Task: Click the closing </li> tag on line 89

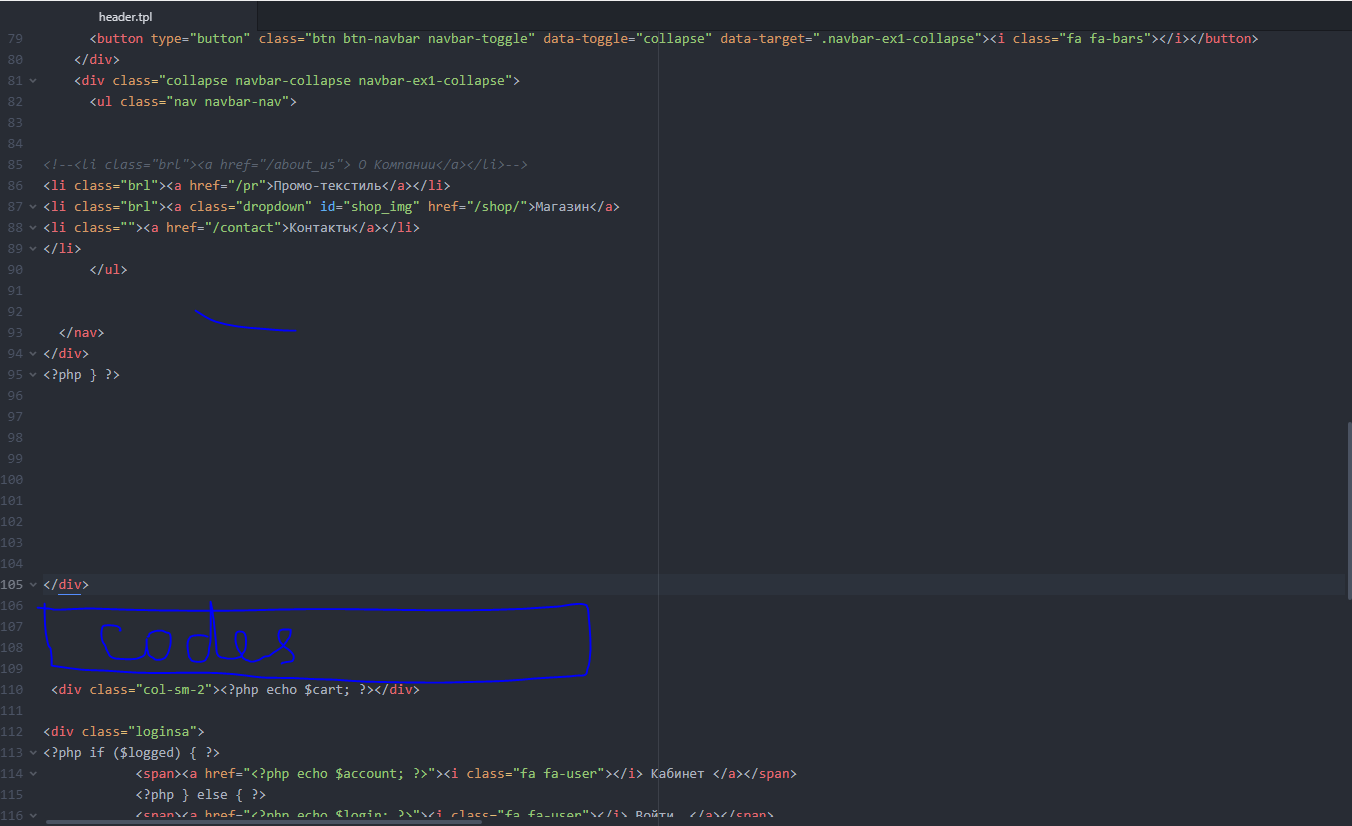Action: pyautogui.click(x=62, y=248)
